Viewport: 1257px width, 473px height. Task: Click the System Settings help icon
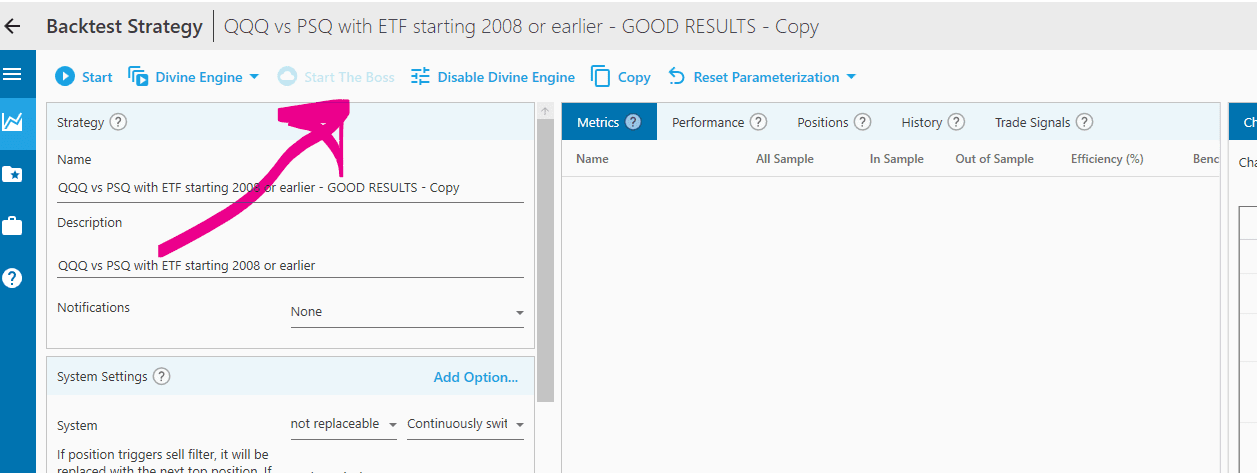161,377
